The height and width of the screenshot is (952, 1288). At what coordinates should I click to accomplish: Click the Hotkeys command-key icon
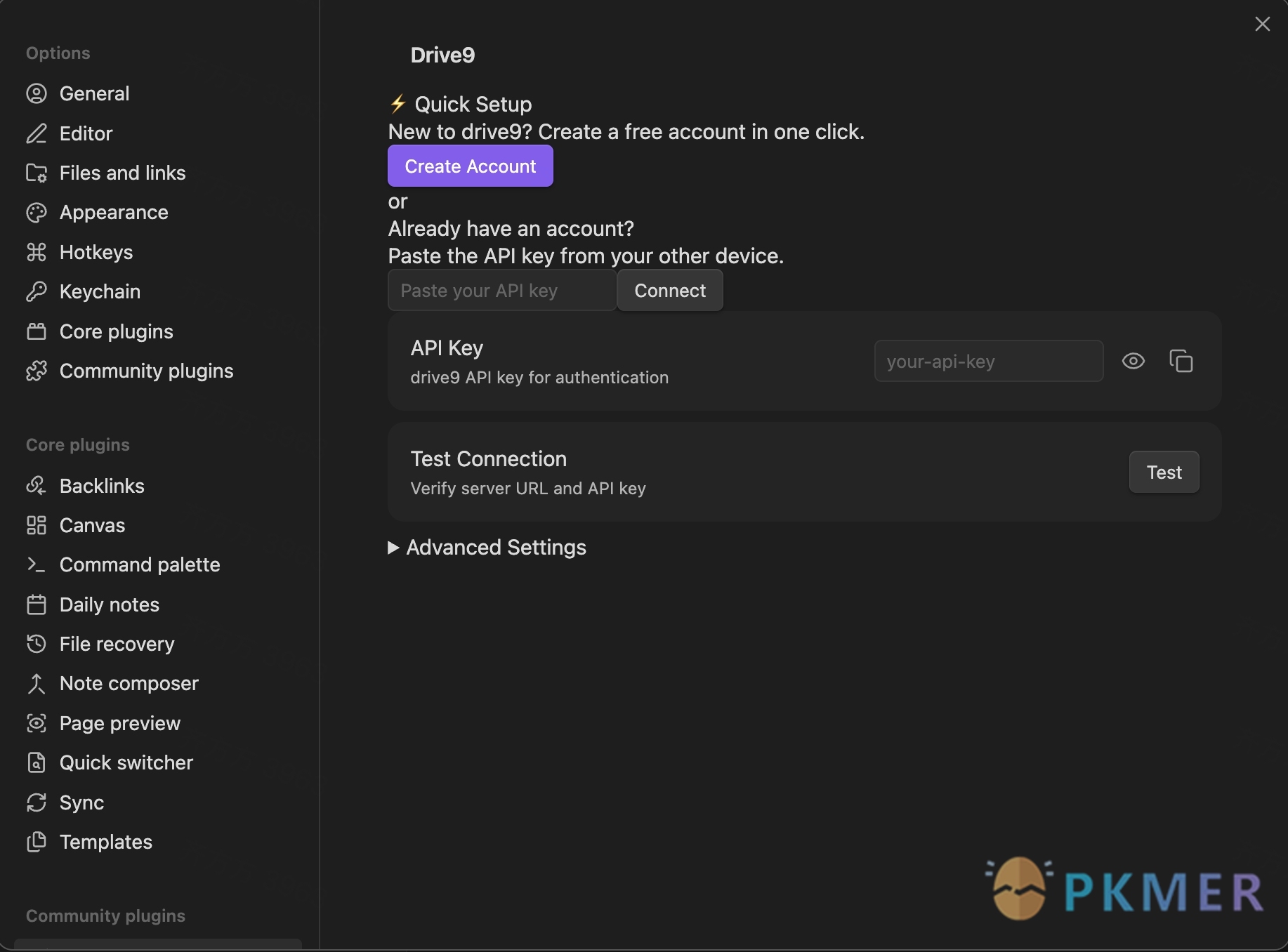point(37,252)
